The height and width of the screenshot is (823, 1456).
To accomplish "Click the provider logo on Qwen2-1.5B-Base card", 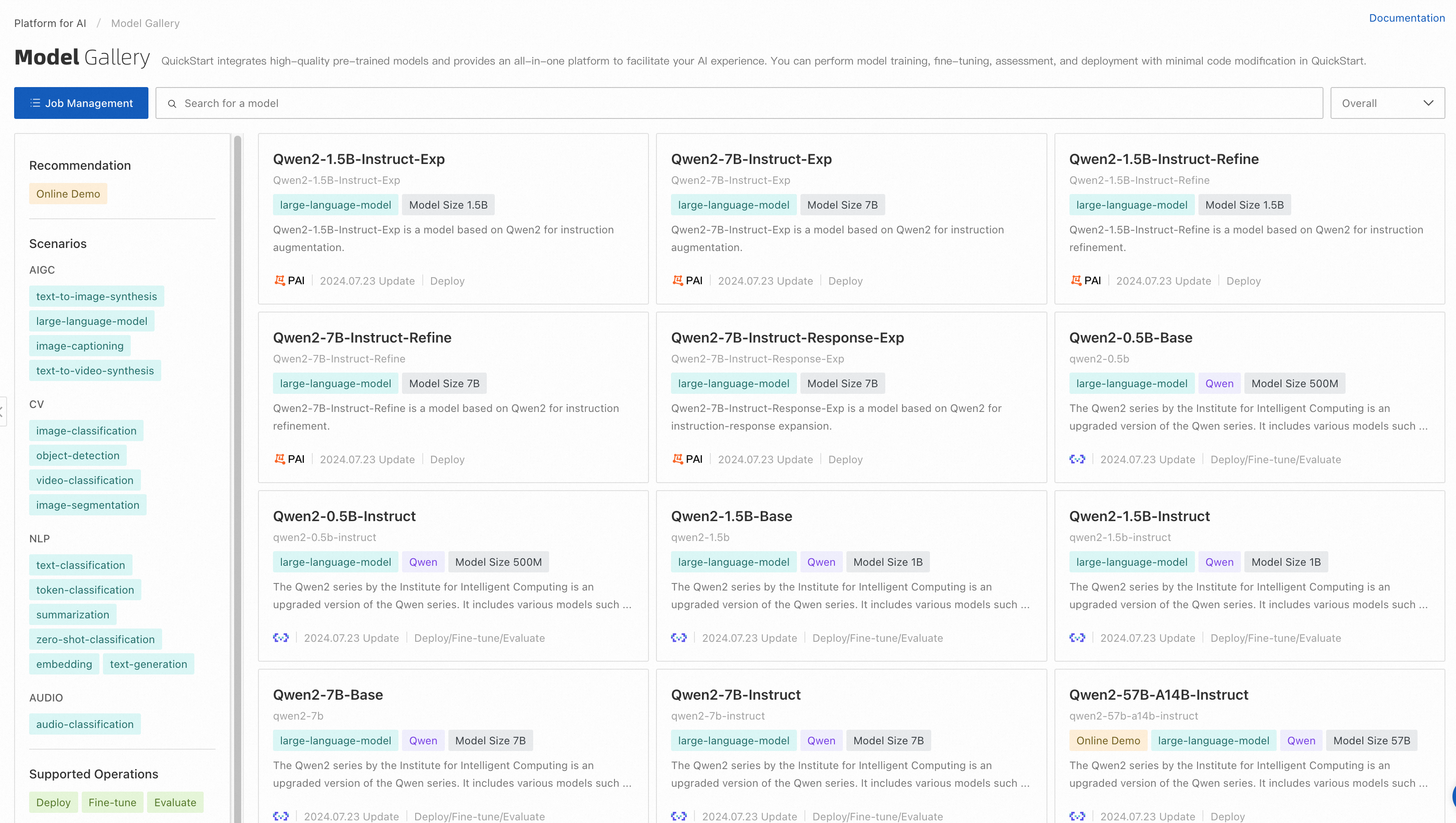I will tap(679, 638).
